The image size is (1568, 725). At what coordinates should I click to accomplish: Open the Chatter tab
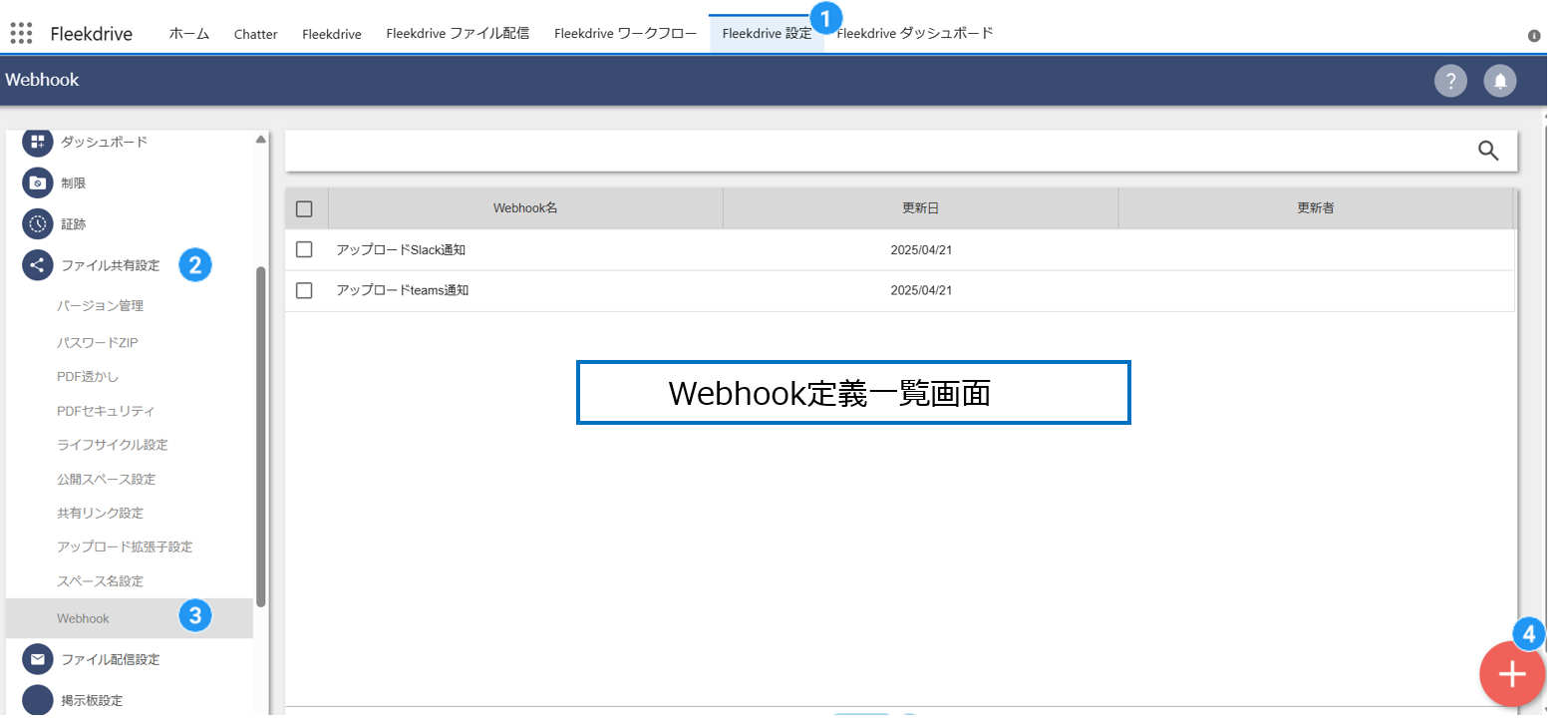(x=255, y=34)
